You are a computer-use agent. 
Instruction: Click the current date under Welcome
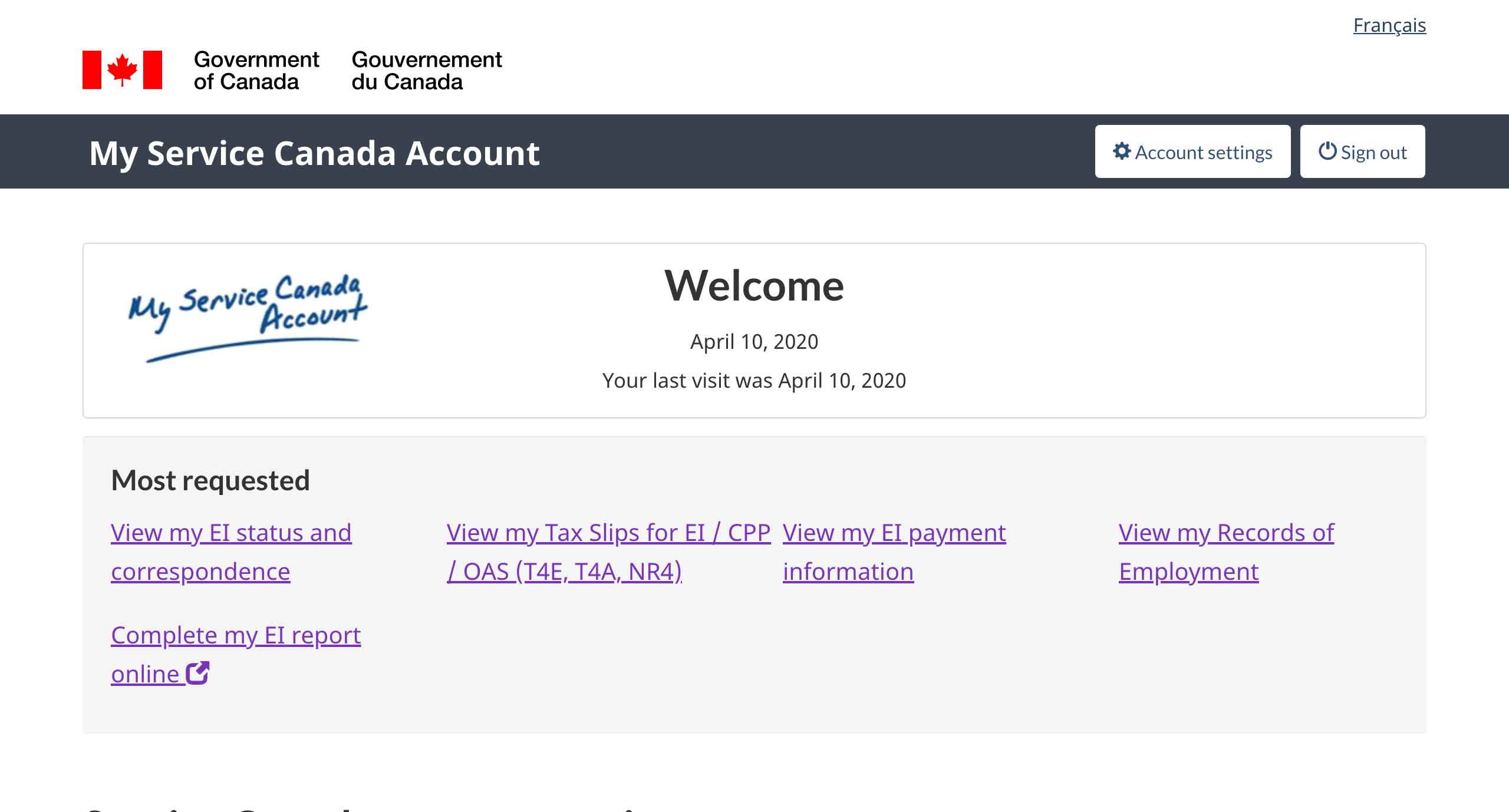click(x=754, y=342)
